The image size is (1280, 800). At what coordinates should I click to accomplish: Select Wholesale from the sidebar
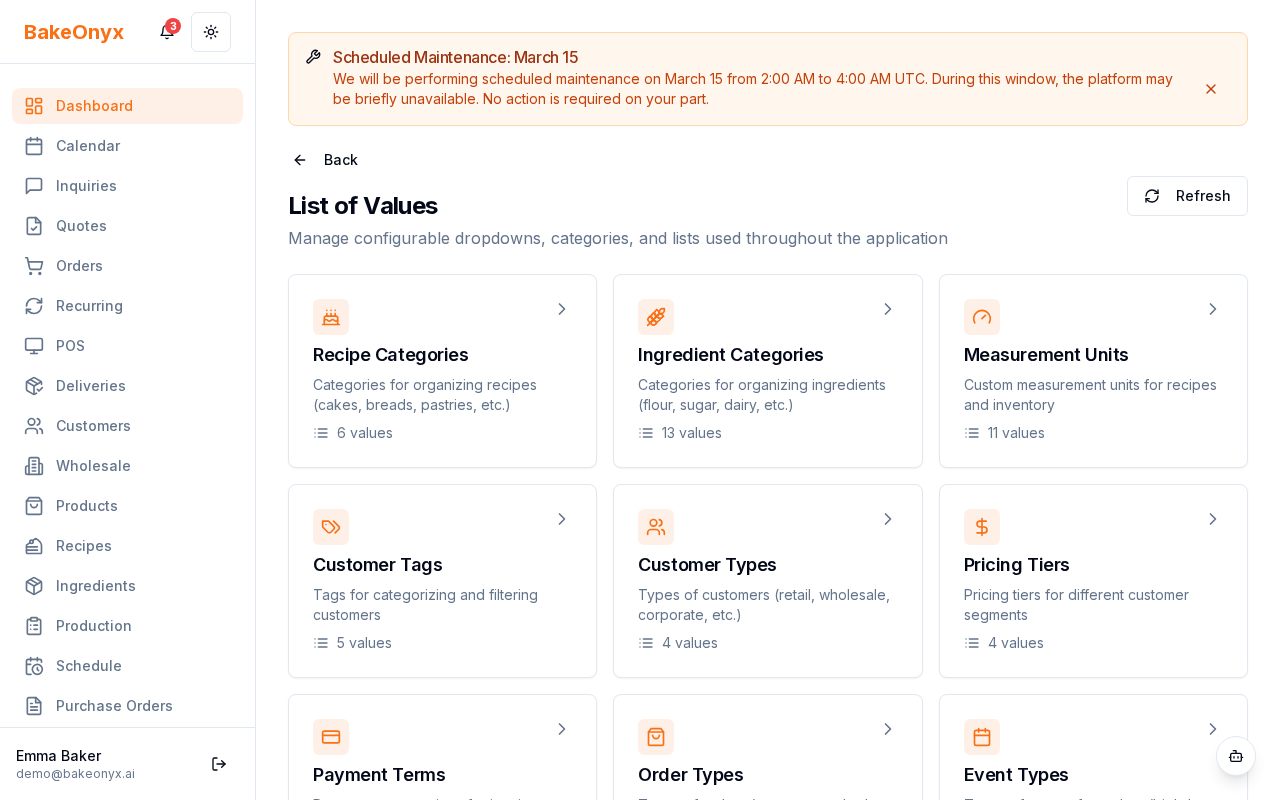[93, 466]
